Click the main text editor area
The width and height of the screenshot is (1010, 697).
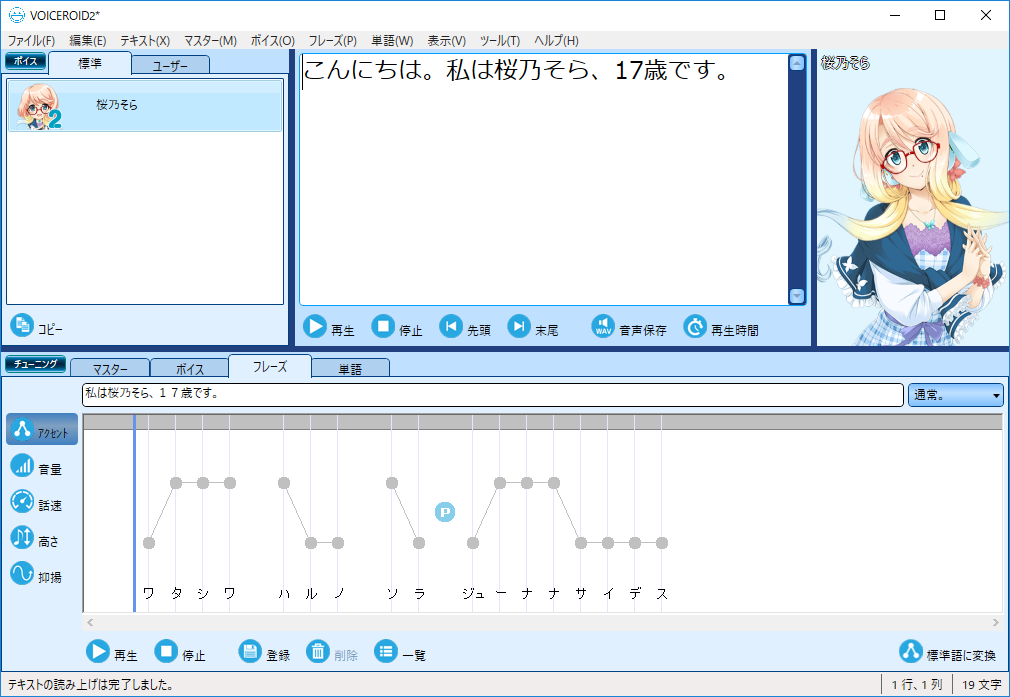(x=544, y=180)
